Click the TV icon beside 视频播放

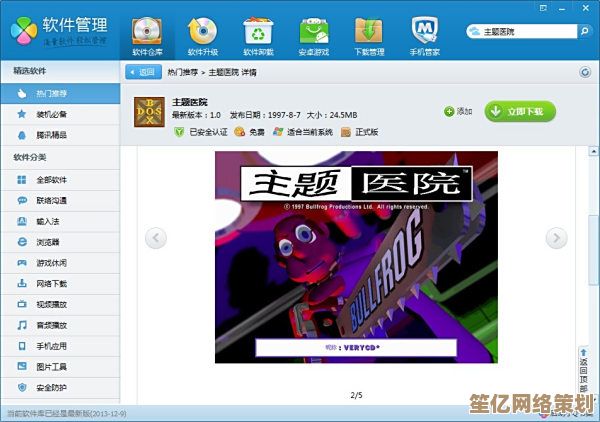(22, 304)
